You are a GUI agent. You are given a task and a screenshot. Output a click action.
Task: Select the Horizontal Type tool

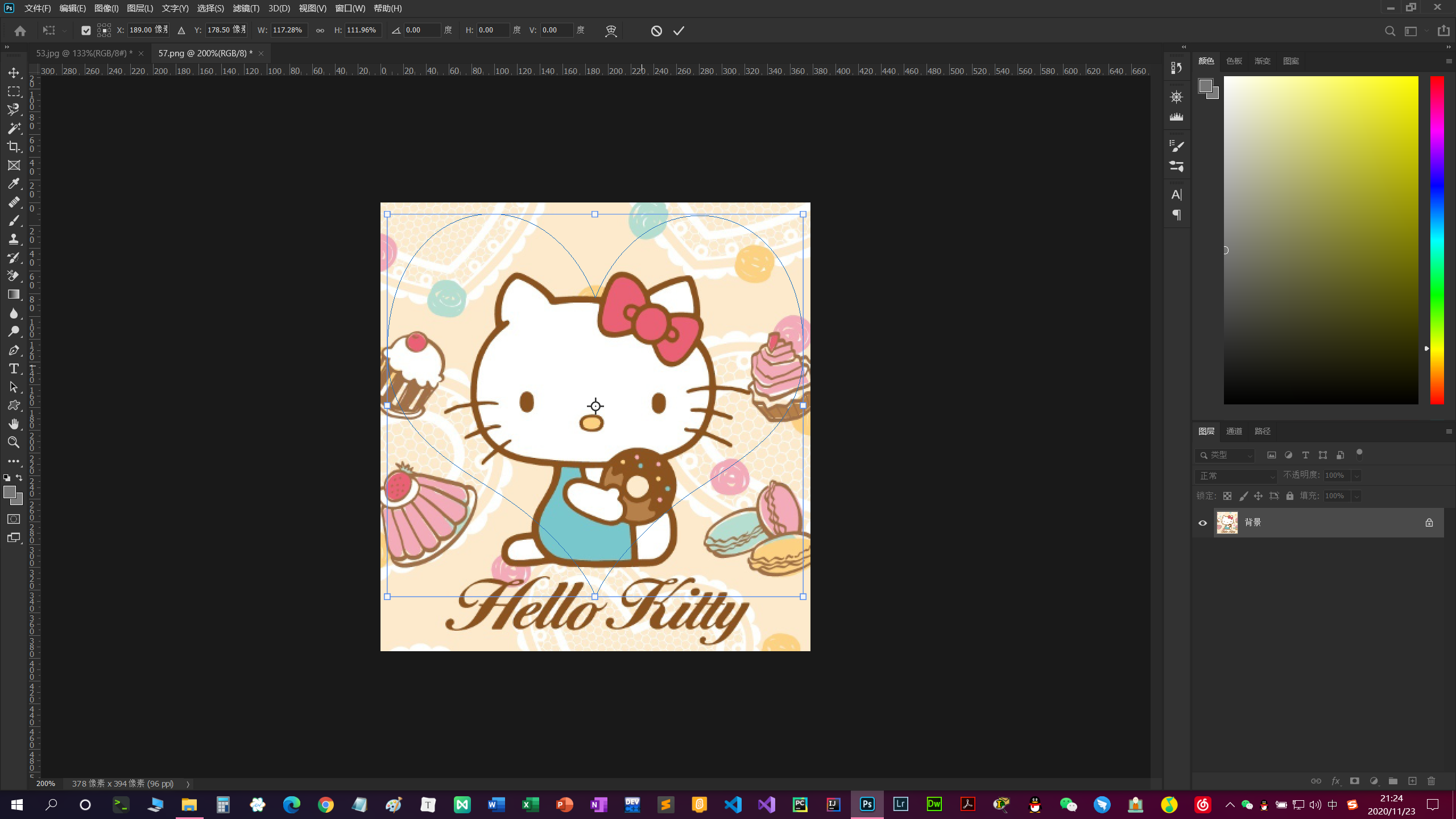14,369
